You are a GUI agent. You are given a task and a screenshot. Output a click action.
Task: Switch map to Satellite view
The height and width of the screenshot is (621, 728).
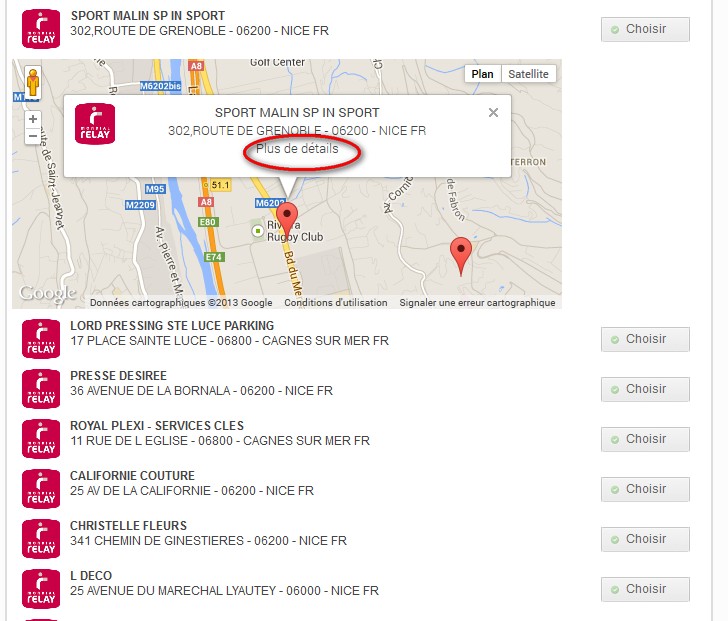click(x=528, y=74)
